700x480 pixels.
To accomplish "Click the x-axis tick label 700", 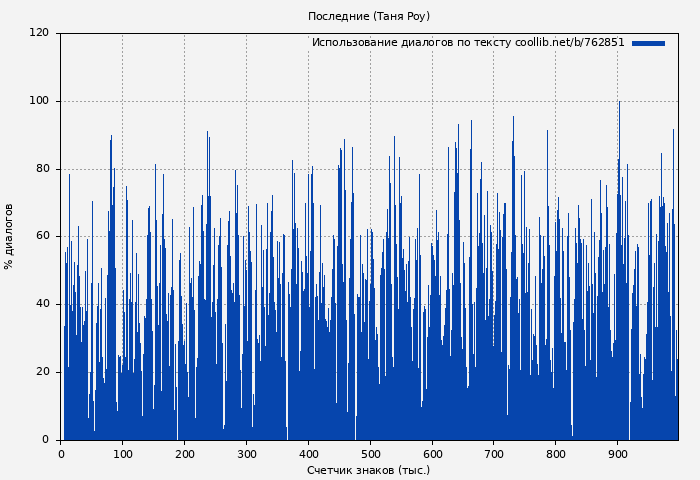I will (494, 454).
